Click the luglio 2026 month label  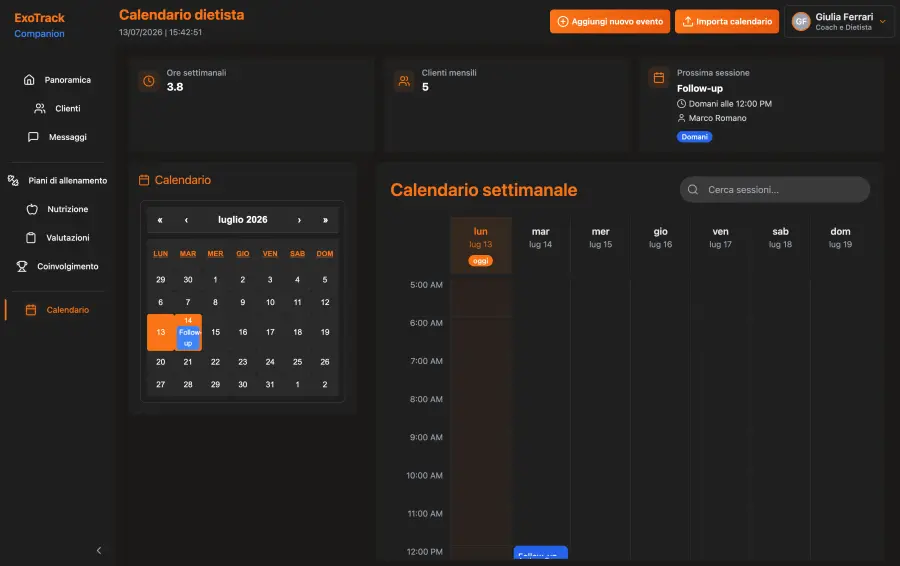pos(243,220)
